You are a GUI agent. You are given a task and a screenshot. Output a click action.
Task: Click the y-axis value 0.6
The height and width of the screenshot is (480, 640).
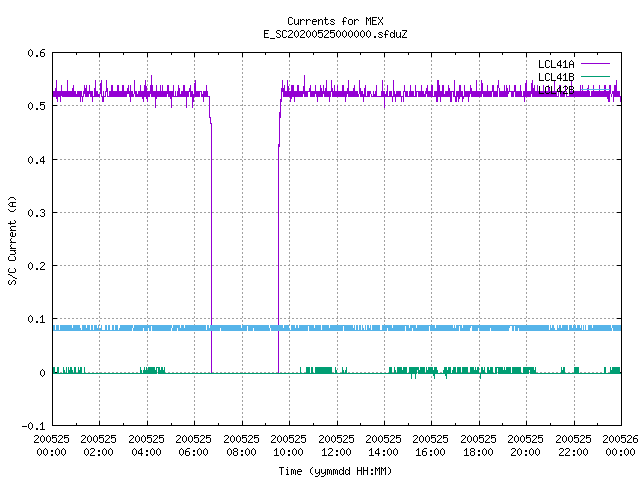[x=36, y=53]
